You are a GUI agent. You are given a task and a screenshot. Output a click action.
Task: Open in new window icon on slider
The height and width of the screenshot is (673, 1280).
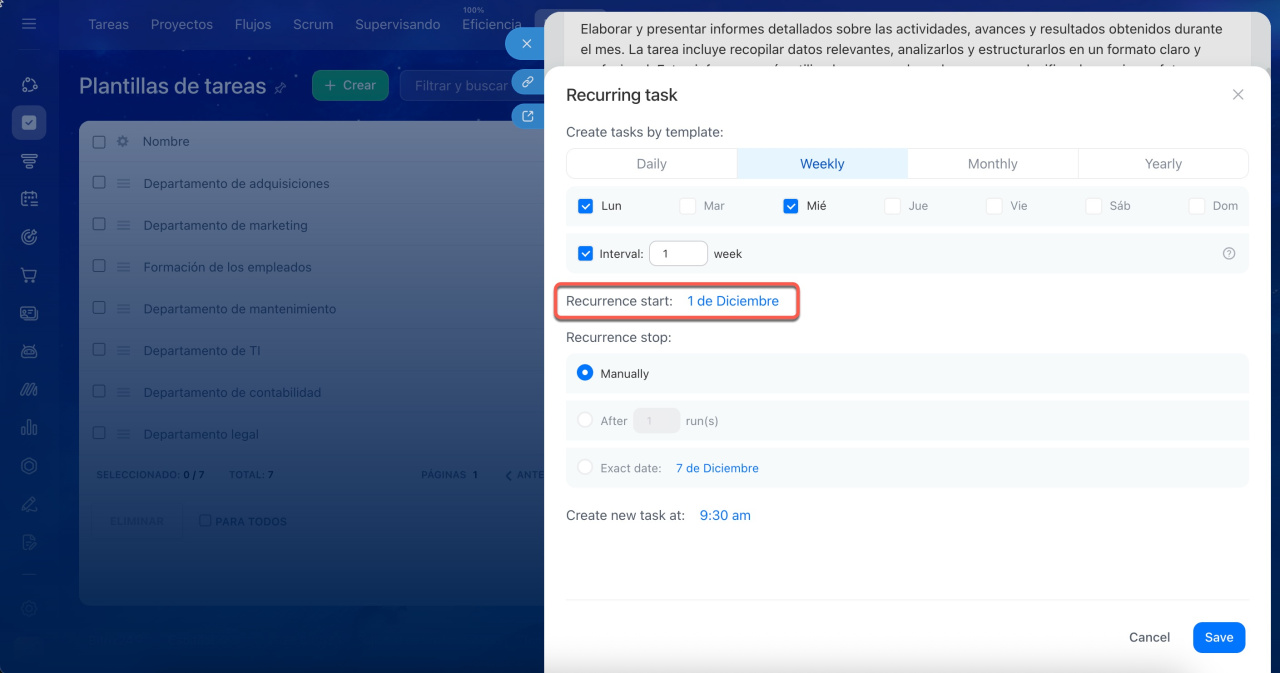(527, 116)
